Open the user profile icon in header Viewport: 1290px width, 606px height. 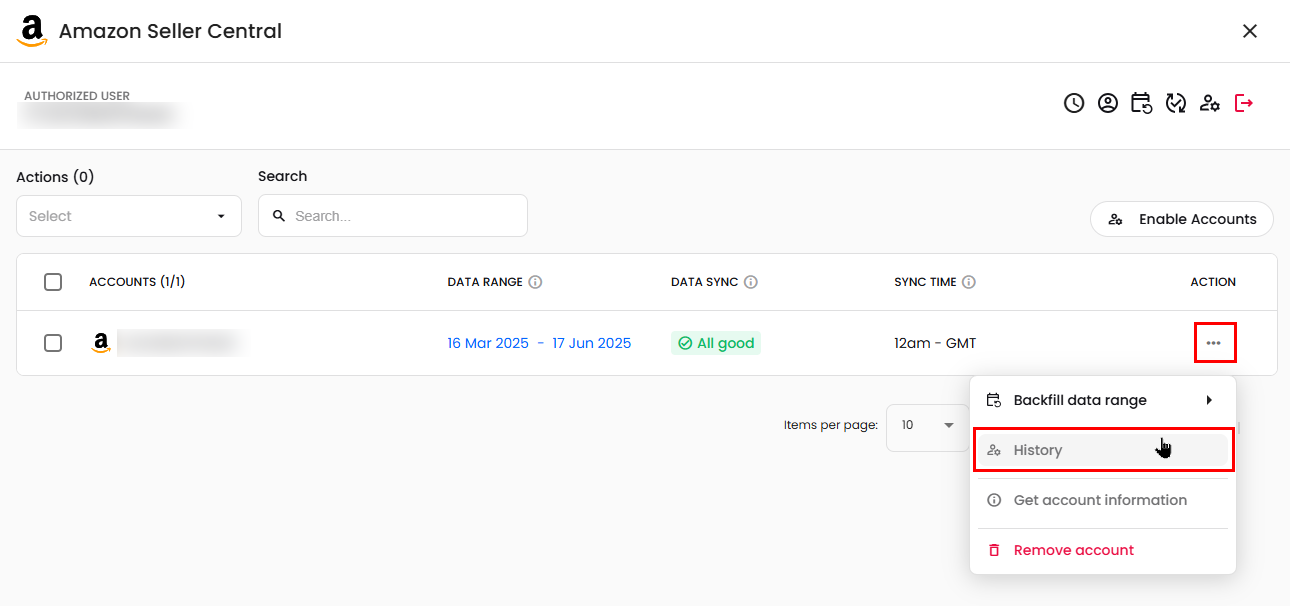(1108, 103)
